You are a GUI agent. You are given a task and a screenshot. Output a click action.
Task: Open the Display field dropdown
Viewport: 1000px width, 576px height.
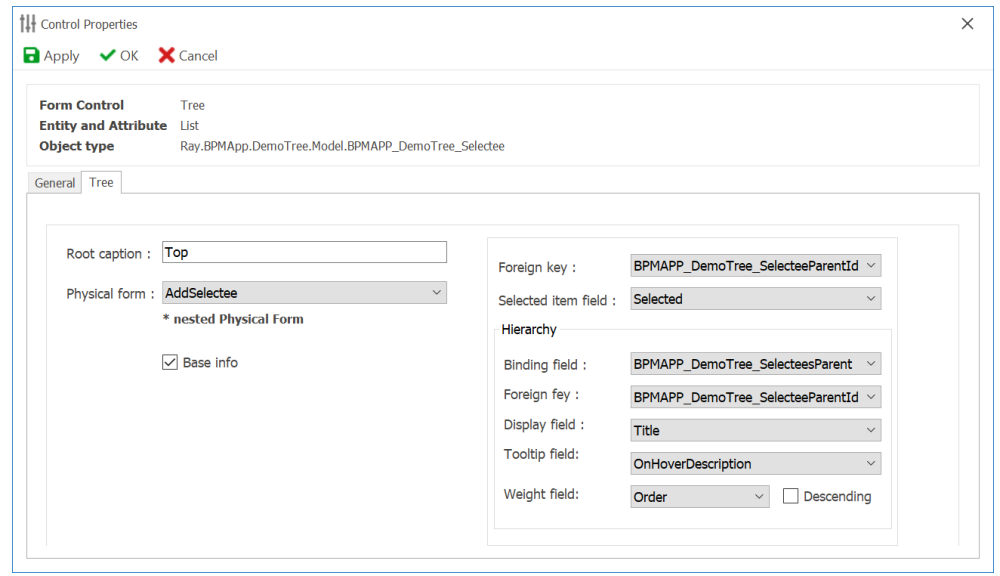click(x=870, y=430)
